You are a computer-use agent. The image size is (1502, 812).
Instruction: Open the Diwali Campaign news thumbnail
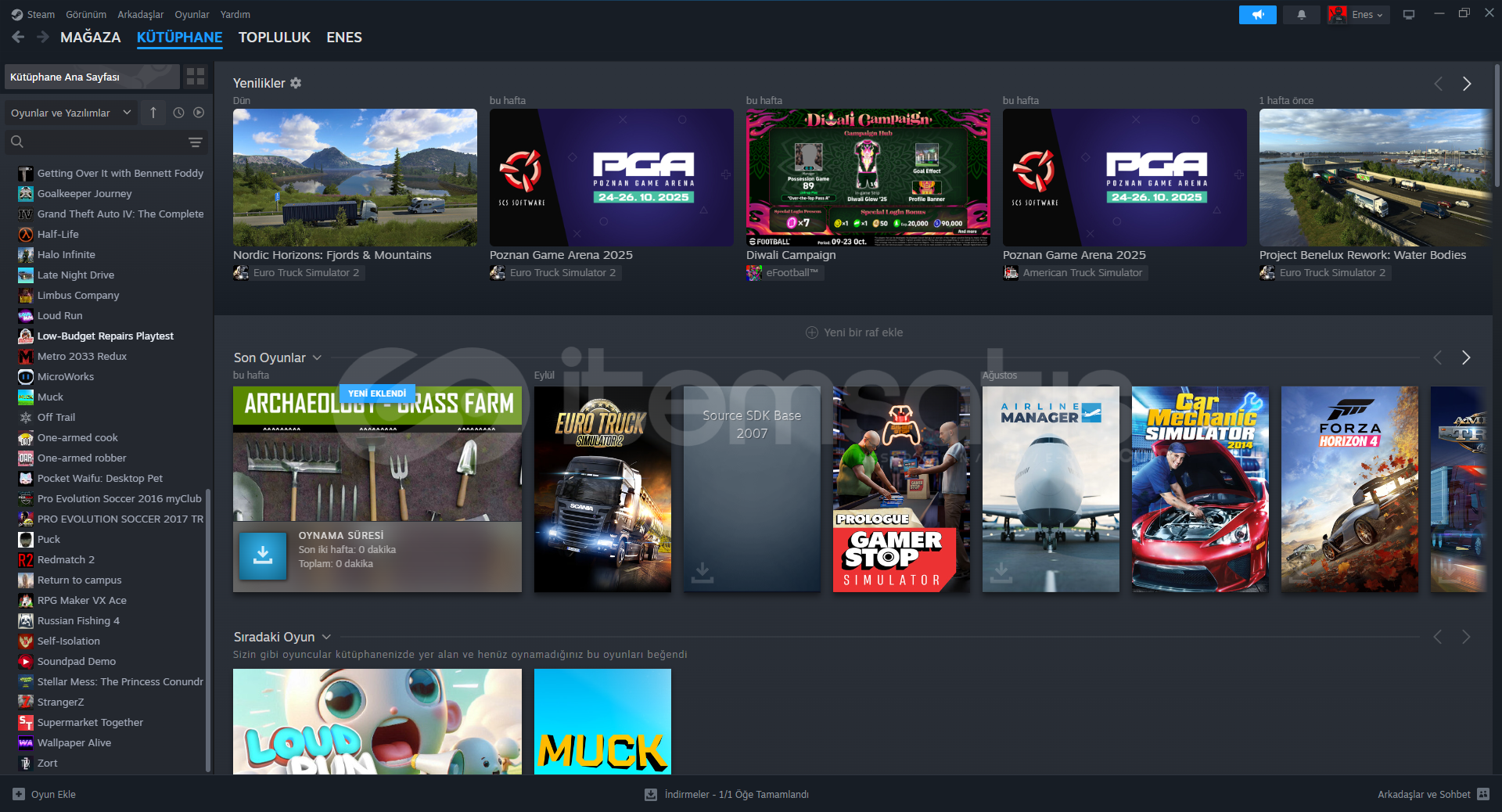click(x=868, y=178)
